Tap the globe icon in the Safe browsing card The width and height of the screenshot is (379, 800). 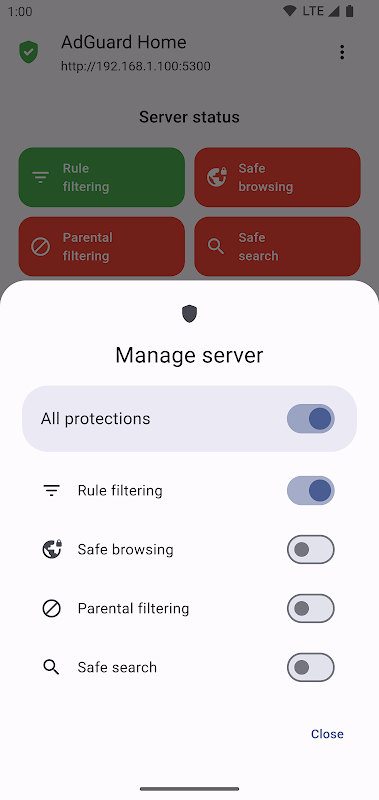(x=217, y=178)
